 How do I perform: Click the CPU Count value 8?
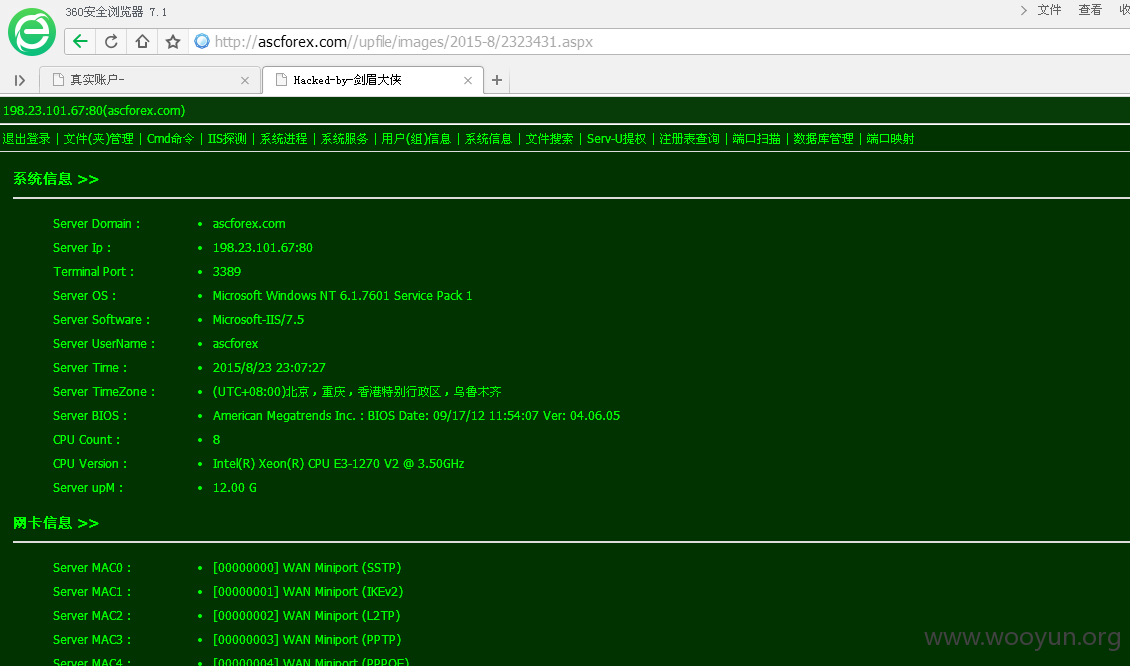click(216, 440)
